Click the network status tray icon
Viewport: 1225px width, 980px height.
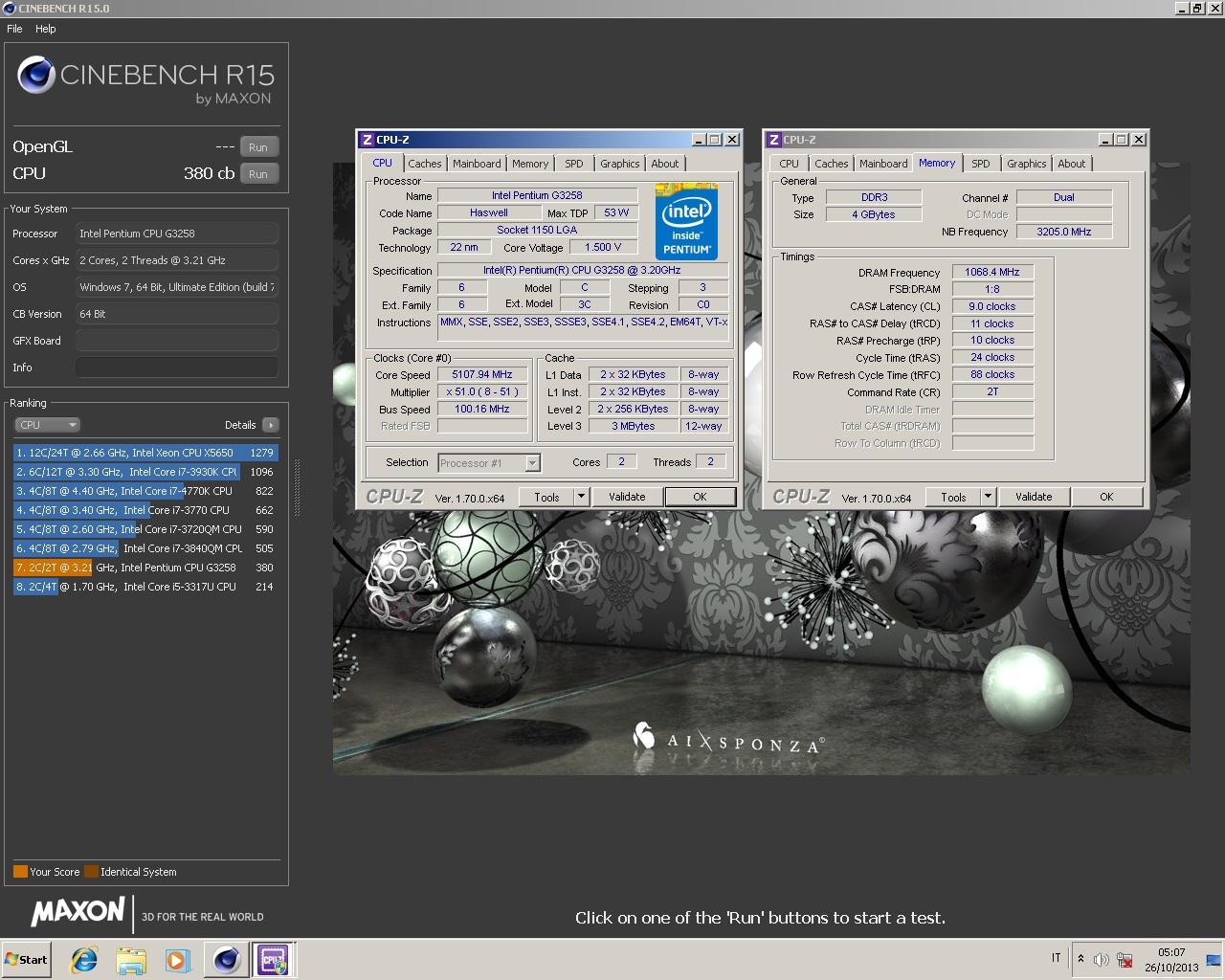1125,960
